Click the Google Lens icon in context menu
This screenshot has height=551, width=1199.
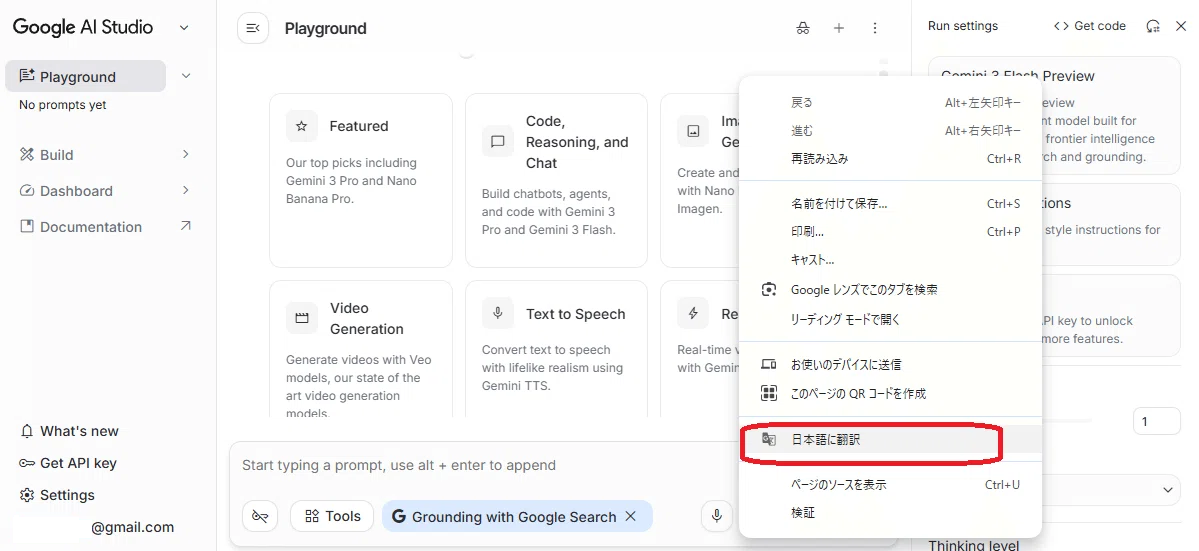click(x=768, y=290)
